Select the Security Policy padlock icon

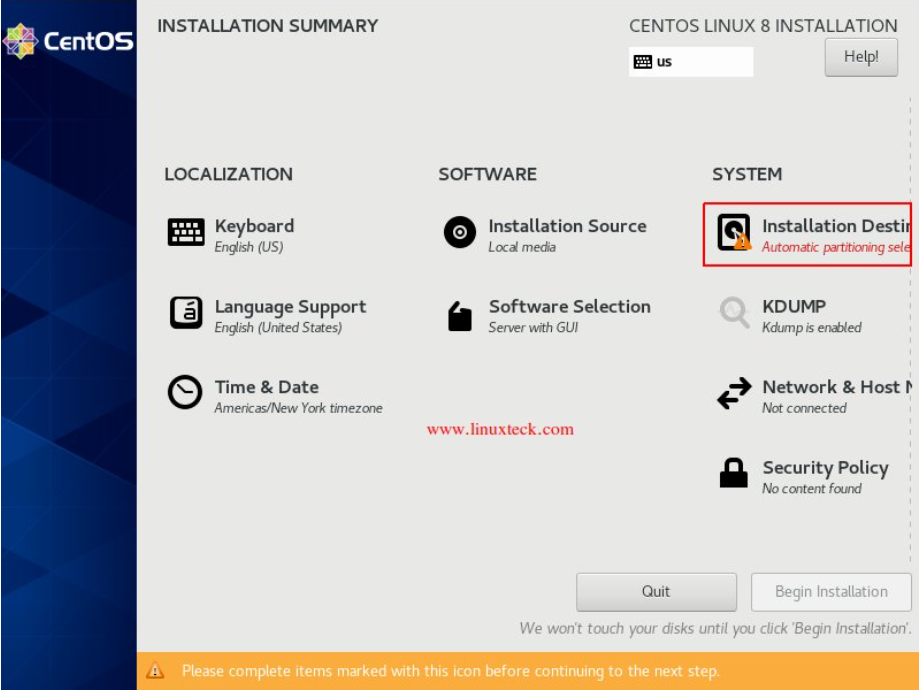733,473
